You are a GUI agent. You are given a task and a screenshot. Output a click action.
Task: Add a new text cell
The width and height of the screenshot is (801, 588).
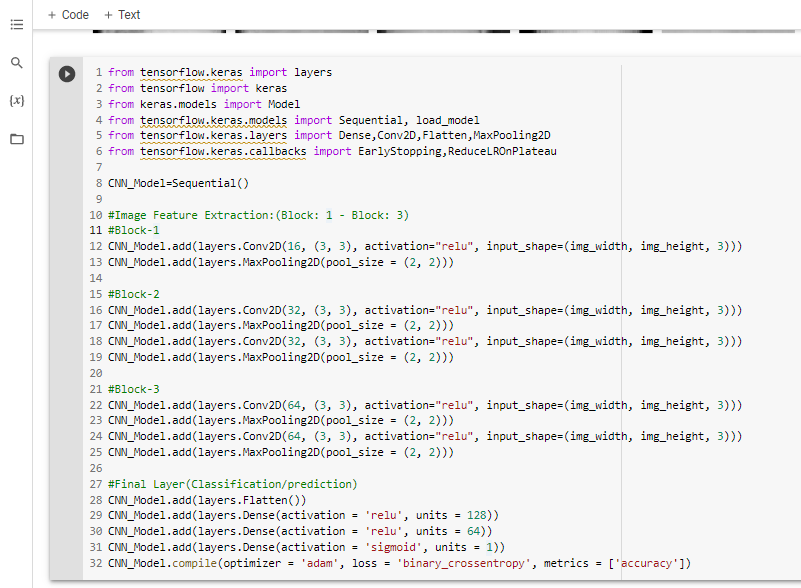pyautogui.click(x=121, y=15)
